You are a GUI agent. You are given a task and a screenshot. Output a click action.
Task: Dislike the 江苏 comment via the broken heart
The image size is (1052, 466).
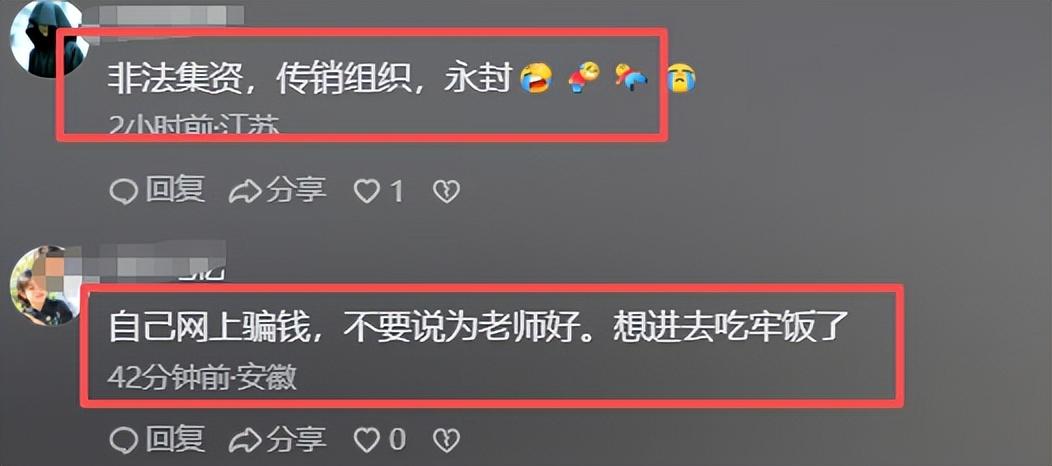446,192
